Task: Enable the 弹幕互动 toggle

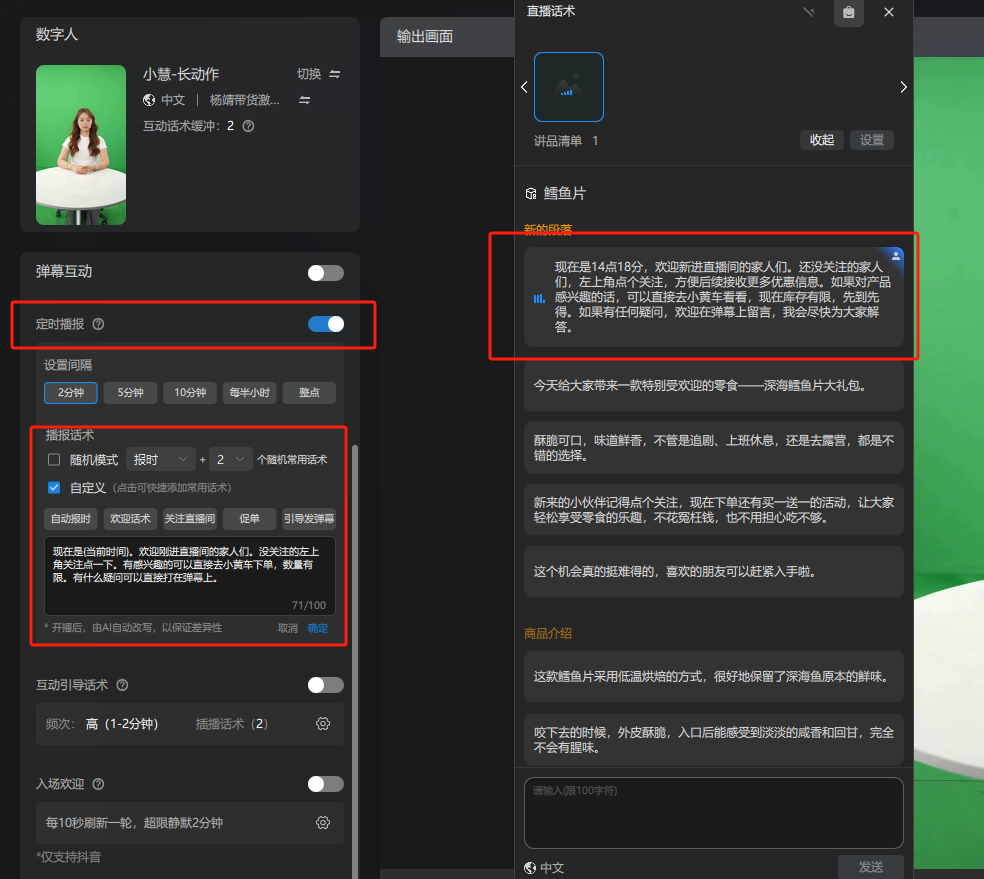Action: click(x=325, y=272)
